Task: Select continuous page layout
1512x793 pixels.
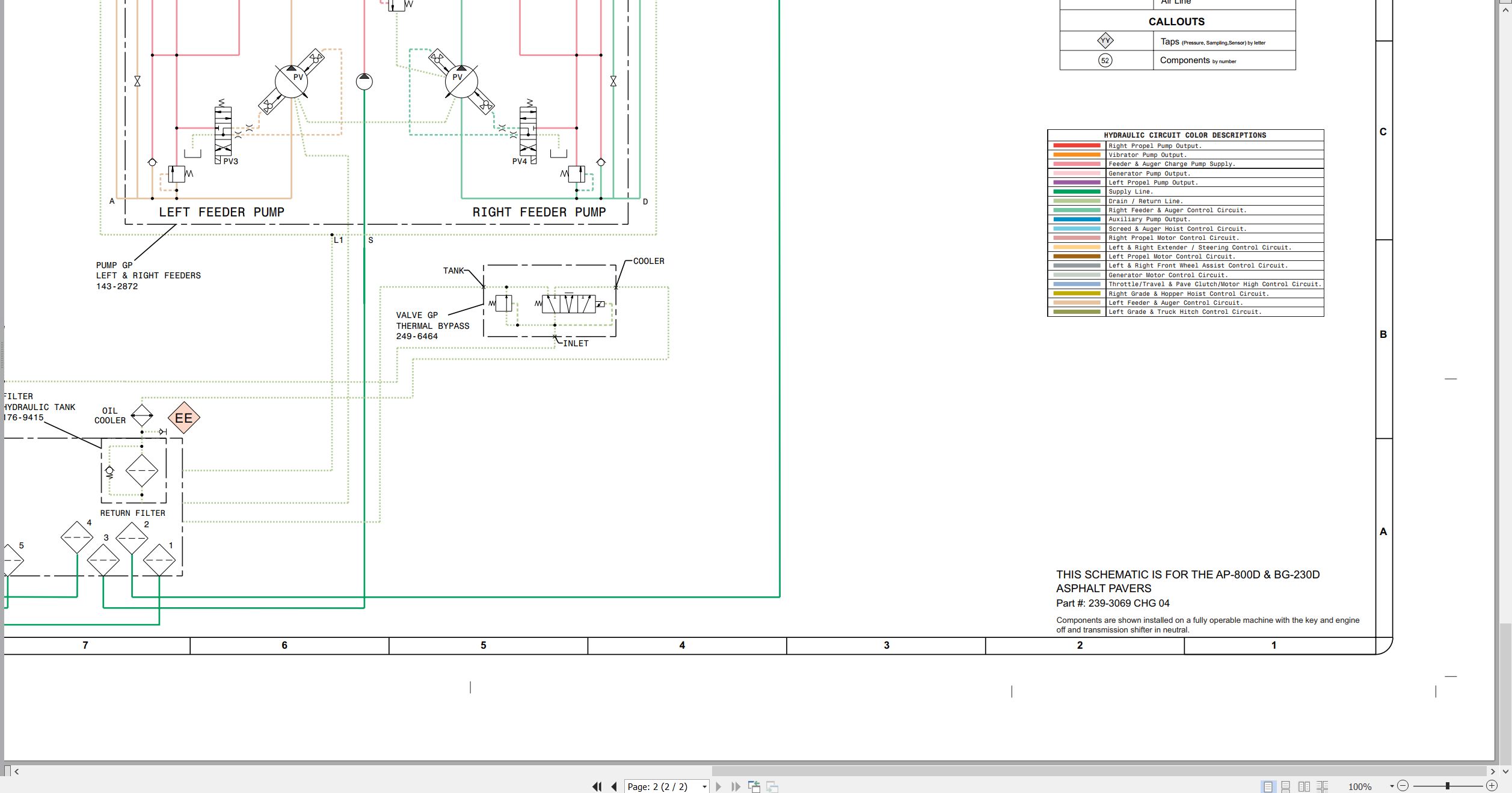Action: click(1286, 786)
